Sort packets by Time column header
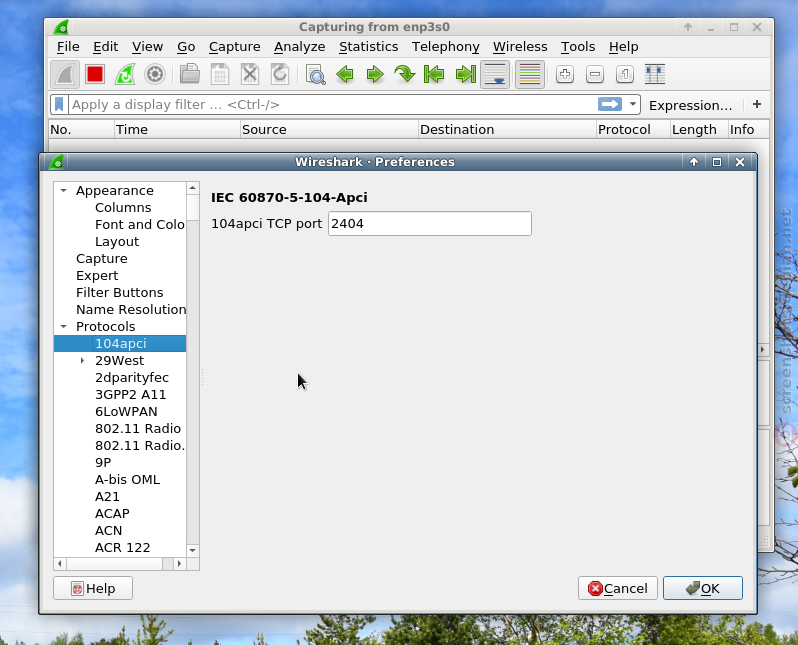 point(177,129)
